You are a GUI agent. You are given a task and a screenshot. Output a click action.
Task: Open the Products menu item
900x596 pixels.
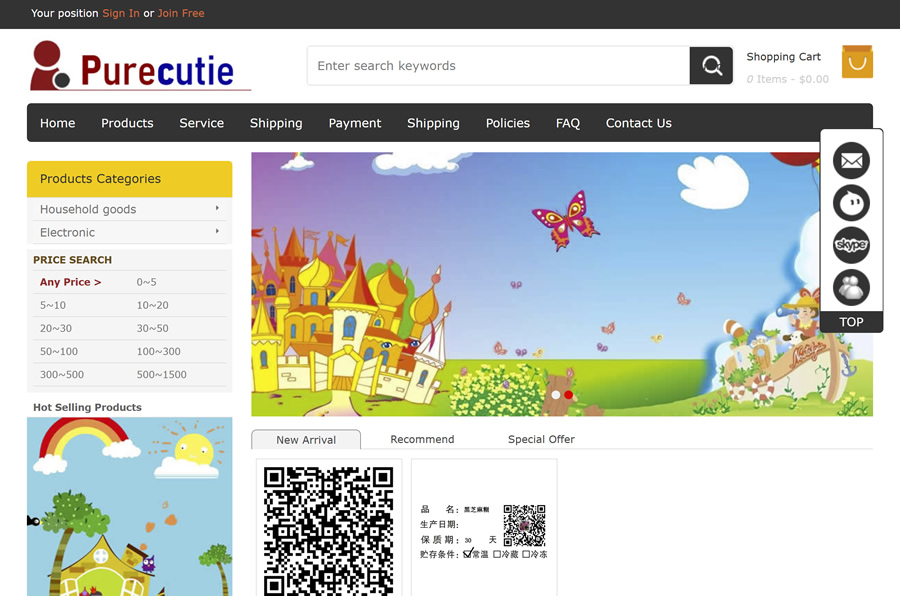(127, 123)
